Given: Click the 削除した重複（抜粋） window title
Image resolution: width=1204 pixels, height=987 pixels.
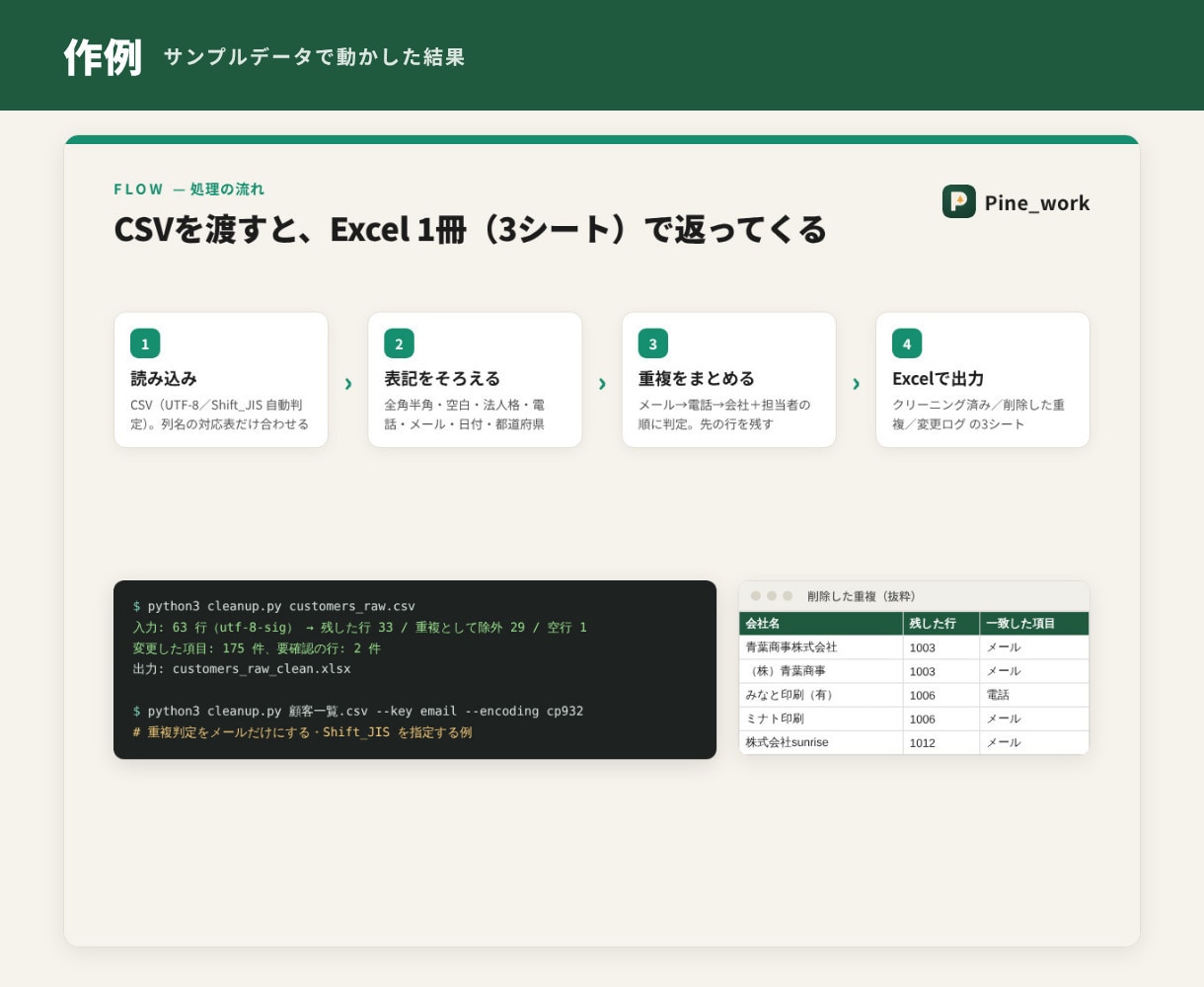Looking at the screenshot, I should pyautogui.click(x=862, y=596).
